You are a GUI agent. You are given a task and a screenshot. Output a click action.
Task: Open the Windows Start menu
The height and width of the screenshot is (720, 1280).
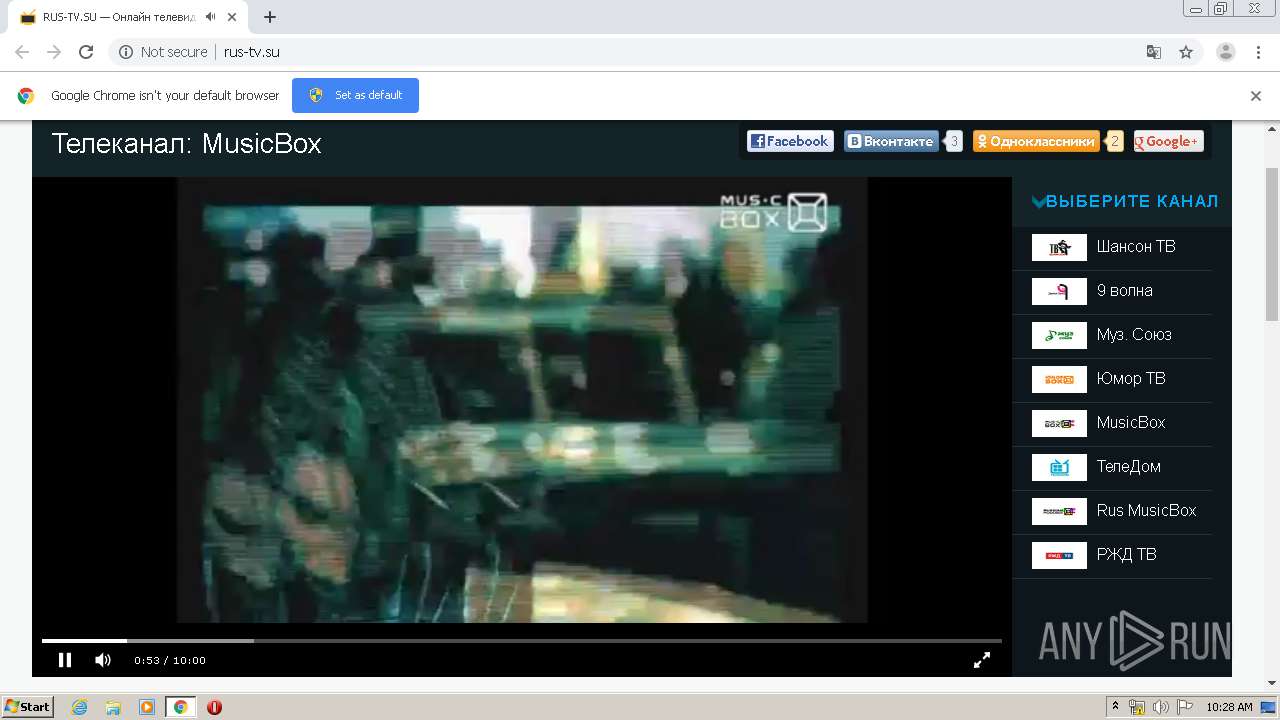27,707
